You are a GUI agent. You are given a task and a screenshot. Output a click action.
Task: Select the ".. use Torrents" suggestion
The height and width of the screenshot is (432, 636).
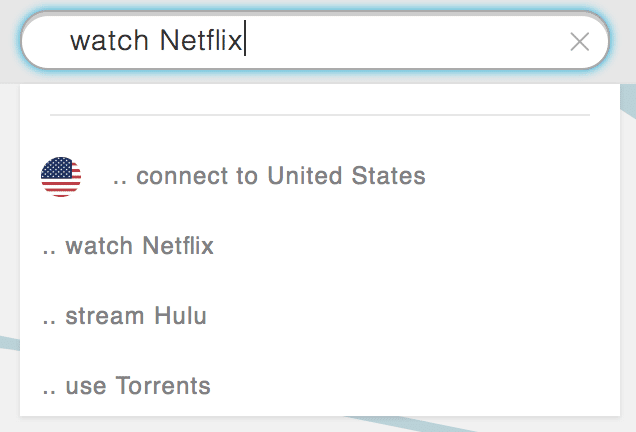pos(320,385)
